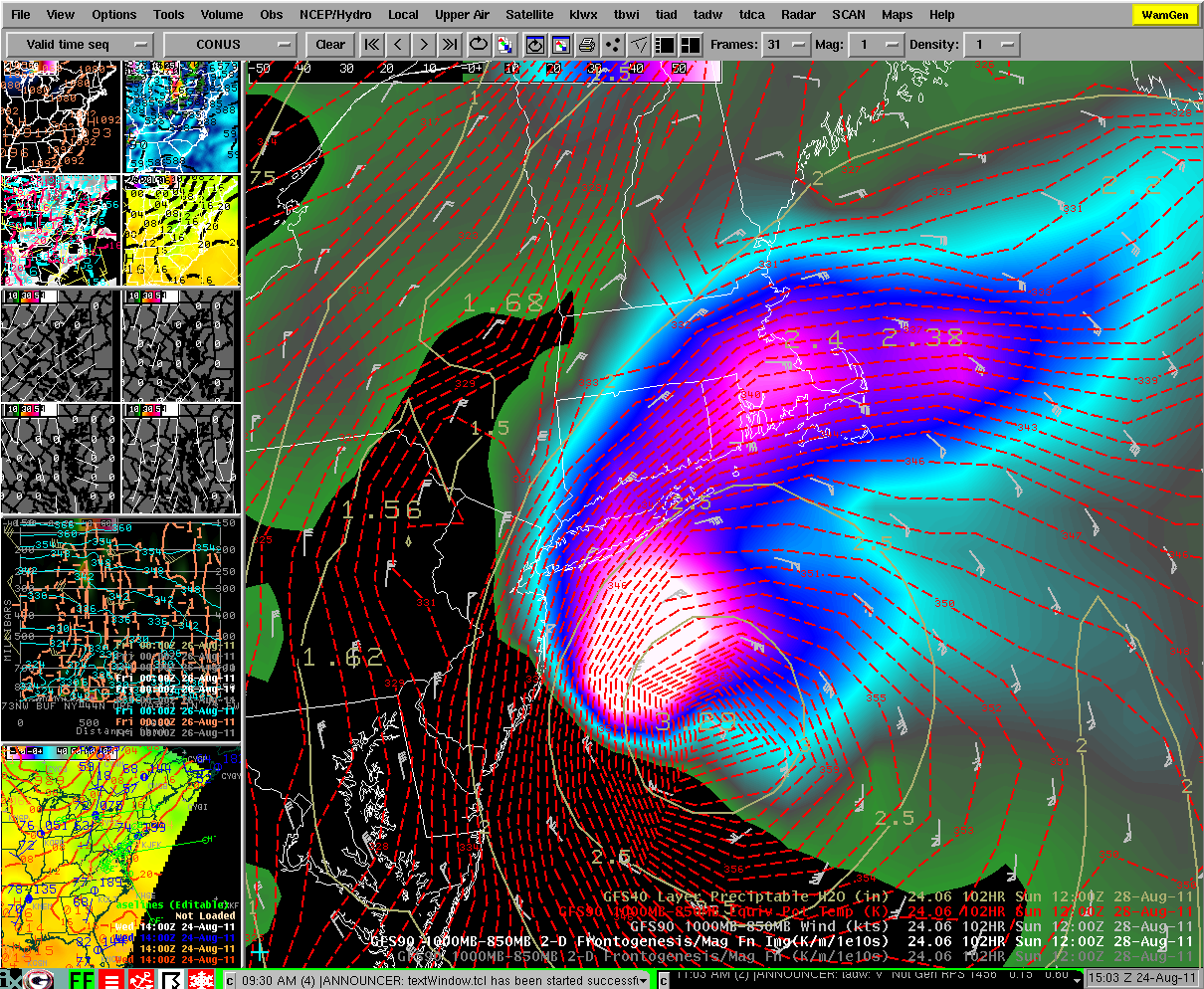Open the tiad menu
Image resolution: width=1204 pixels, height=989 pixels.
667,15
